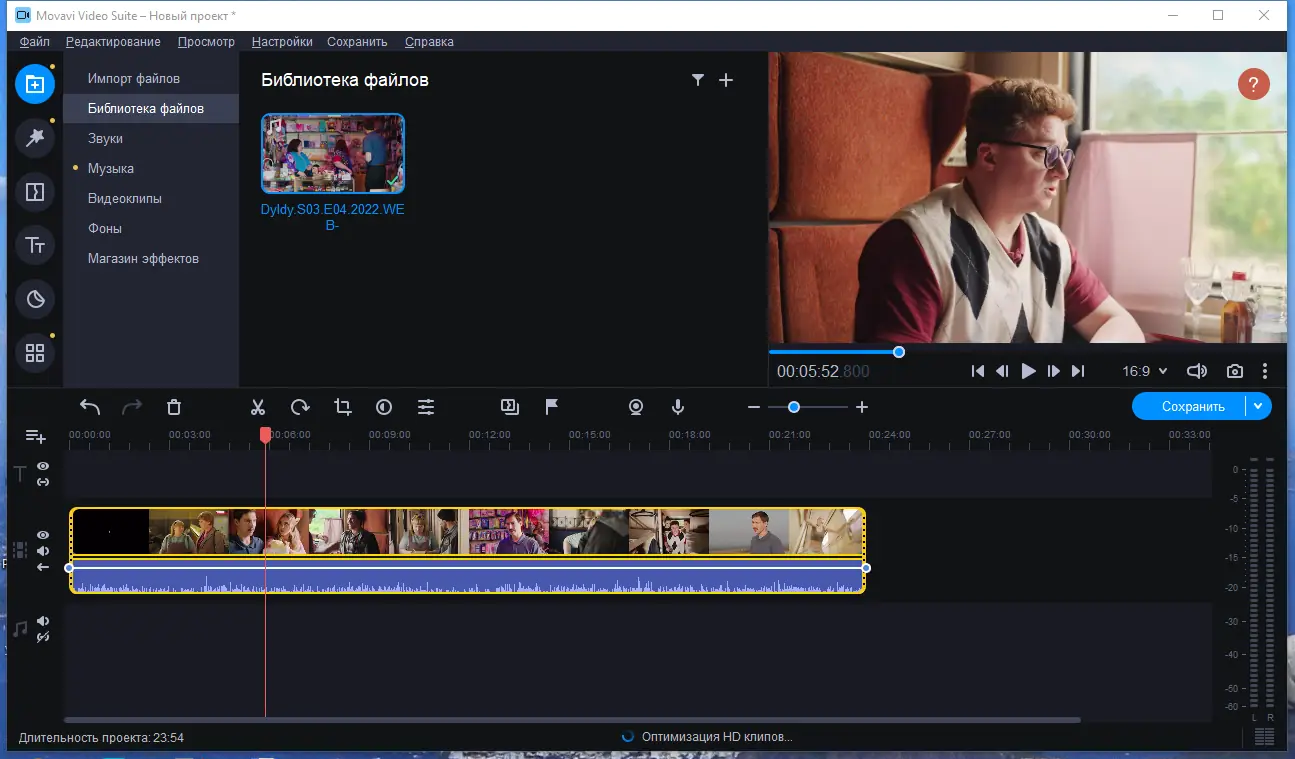This screenshot has height=759, width=1295.
Task: Mute the main video track audio
Action: pos(43,551)
